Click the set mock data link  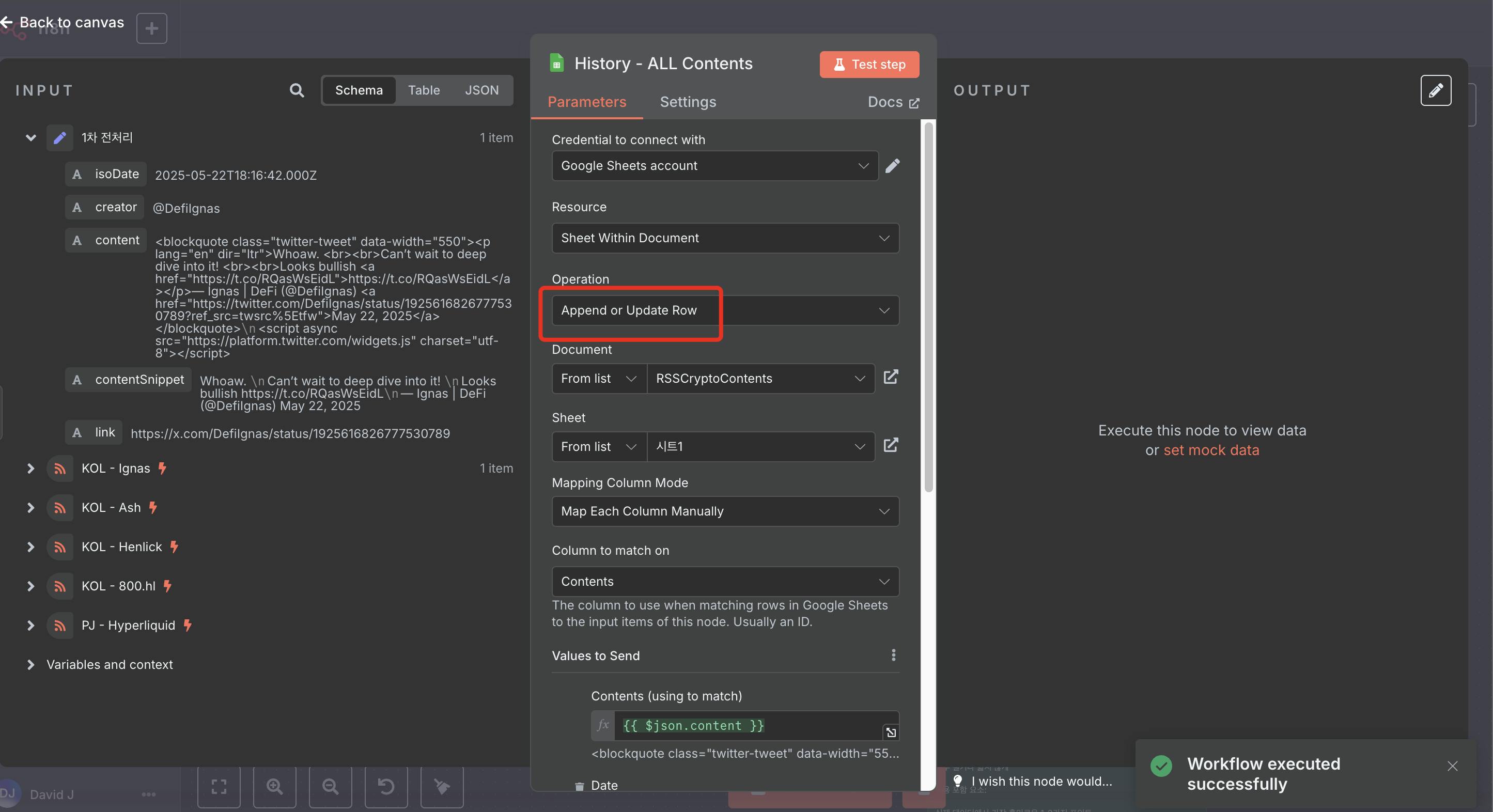(x=1211, y=450)
